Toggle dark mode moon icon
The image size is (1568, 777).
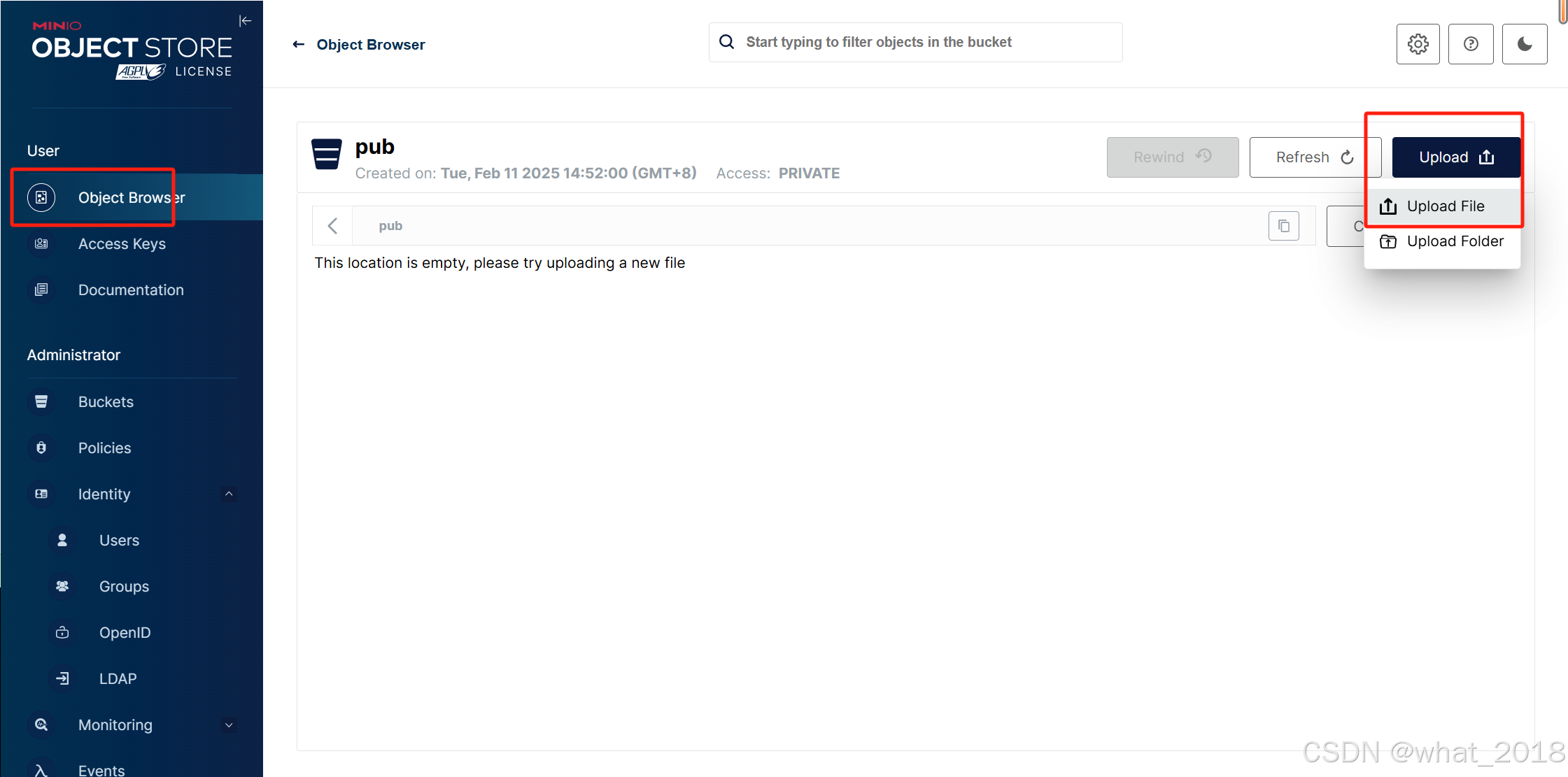coord(1525,44)
